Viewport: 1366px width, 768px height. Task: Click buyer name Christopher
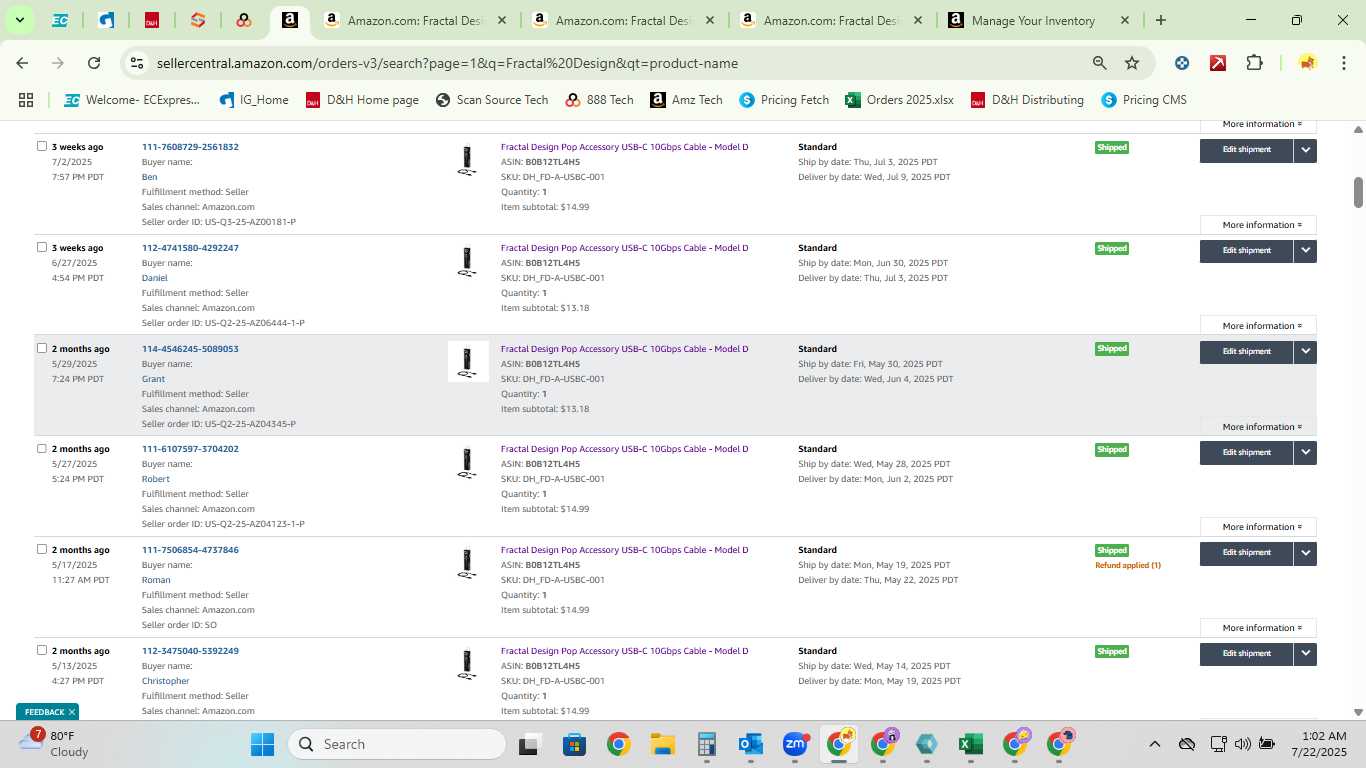coord(165,681)
